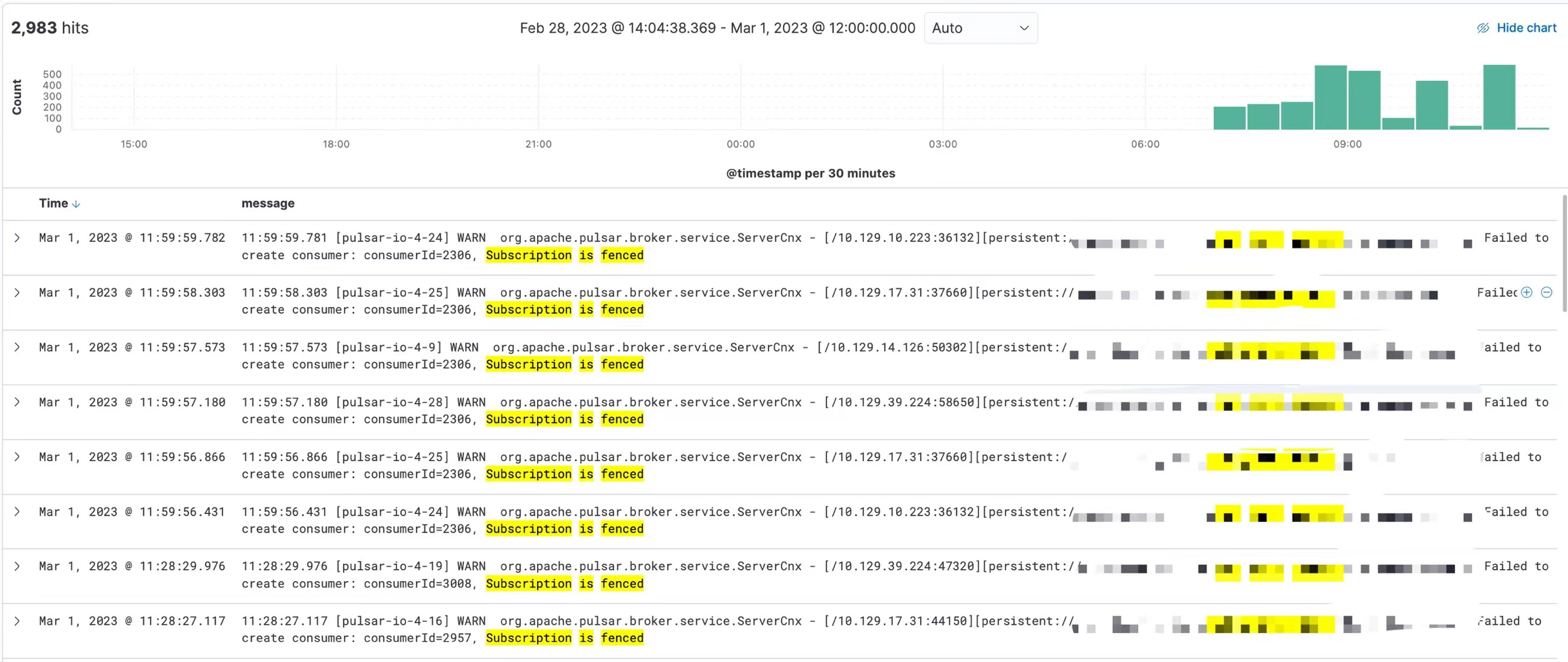Screen dimensions: 1568x662
Task: Click the table vertical scrollbar
Action: click(x=1564, y=254)
